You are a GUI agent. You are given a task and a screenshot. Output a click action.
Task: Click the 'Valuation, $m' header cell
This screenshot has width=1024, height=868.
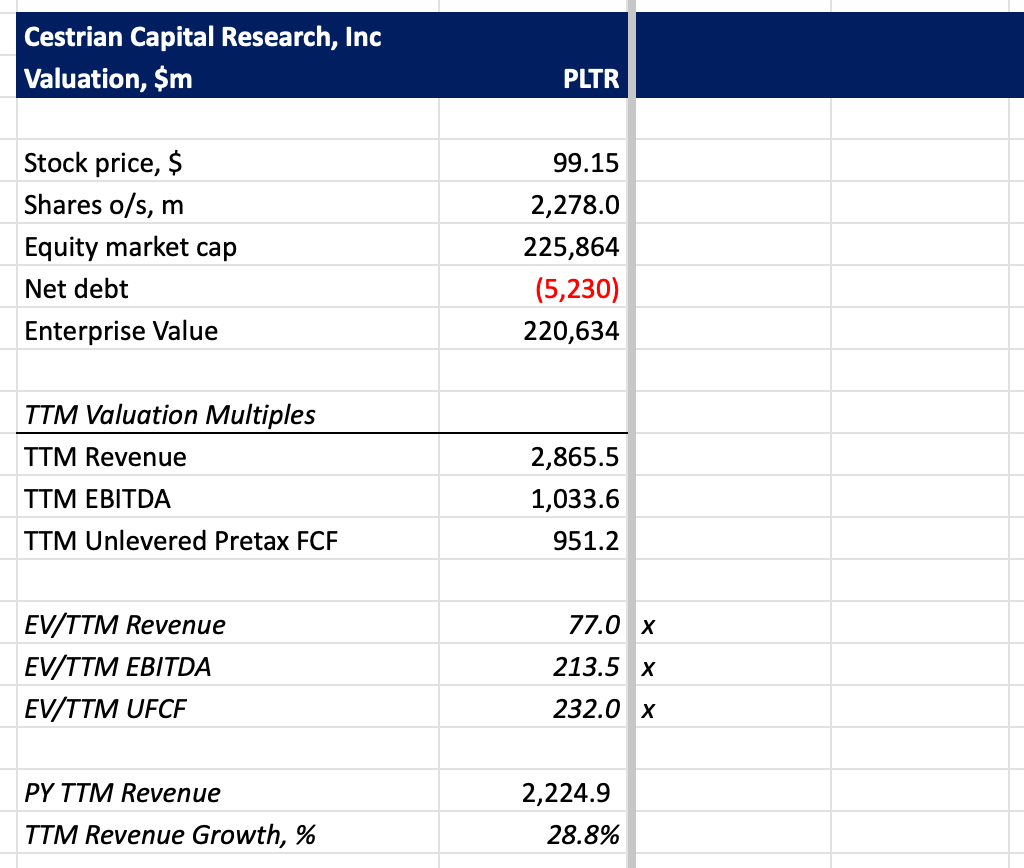[108, 79]
